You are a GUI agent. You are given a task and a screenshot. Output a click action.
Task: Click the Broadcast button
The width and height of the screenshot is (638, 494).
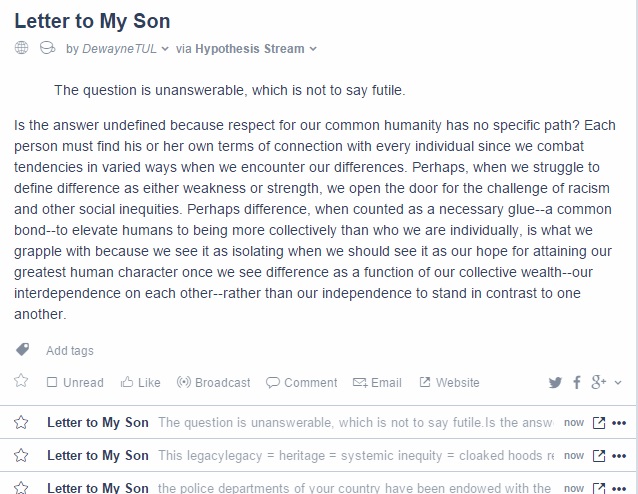[x=214, y=383]
